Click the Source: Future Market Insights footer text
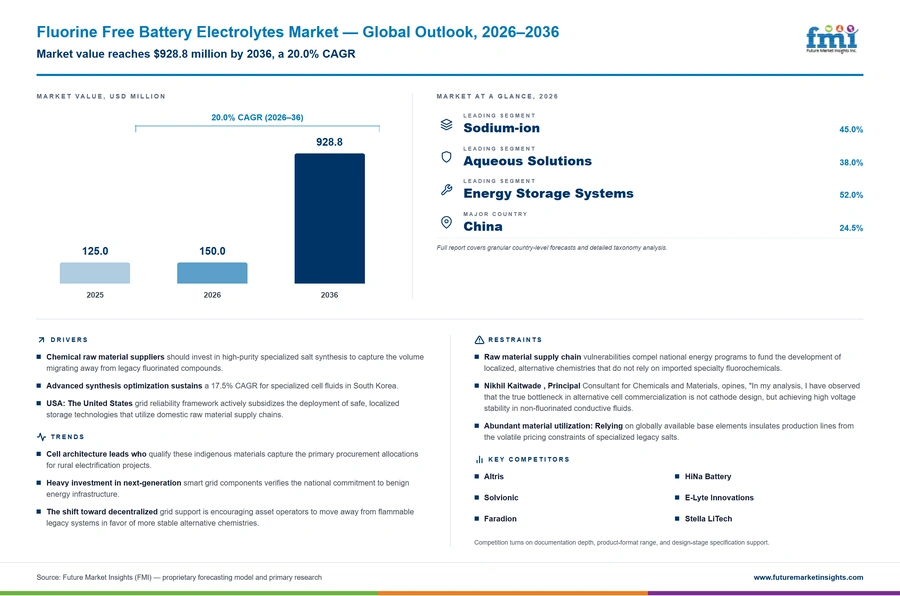This screenshot has height=596, width=900. click(x=179, y=578)
